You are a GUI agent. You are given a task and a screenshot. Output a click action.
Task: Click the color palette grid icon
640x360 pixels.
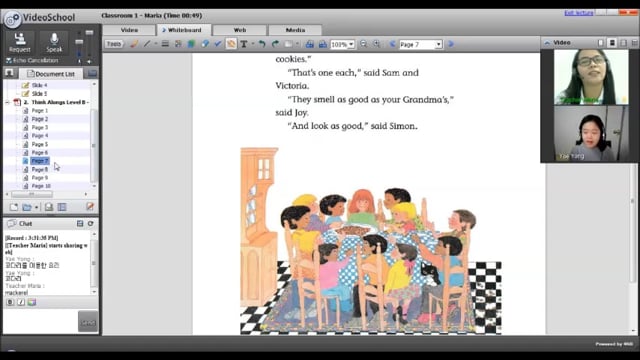click(x=178, y=44)
